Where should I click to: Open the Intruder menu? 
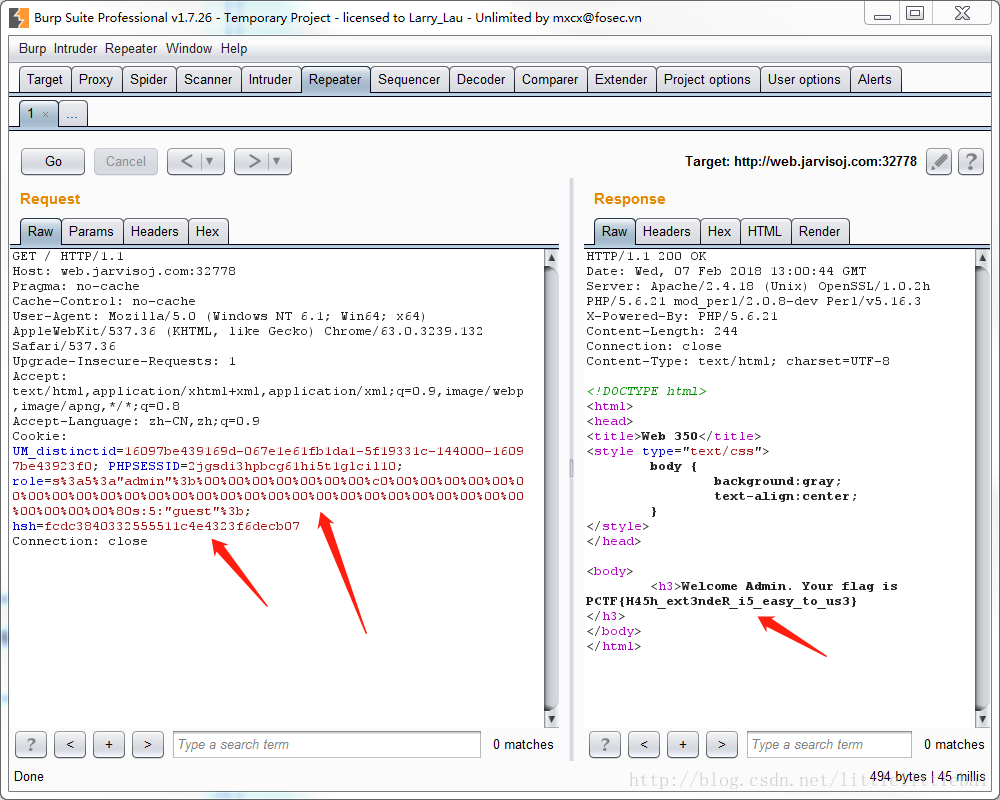(x=75, y=48)
